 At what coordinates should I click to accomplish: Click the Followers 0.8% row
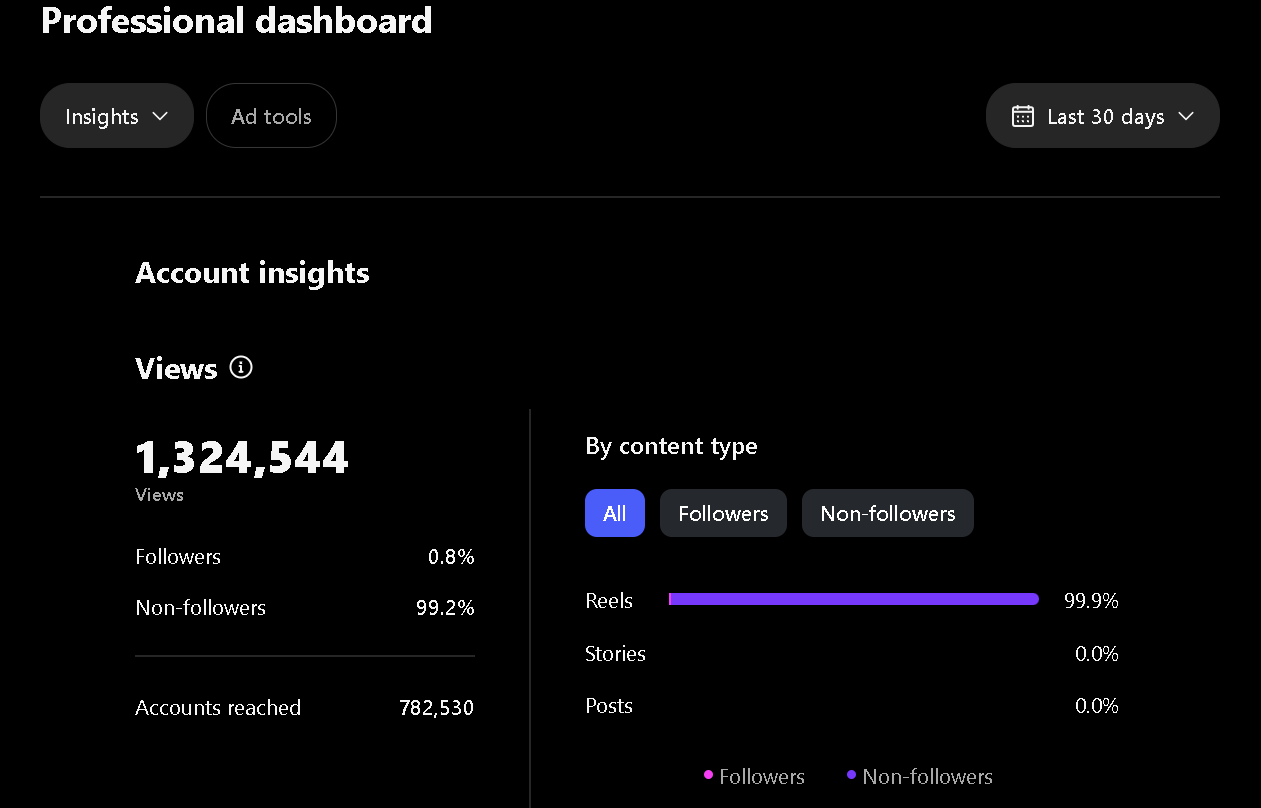pyautogui.click(x=304, y=557)
